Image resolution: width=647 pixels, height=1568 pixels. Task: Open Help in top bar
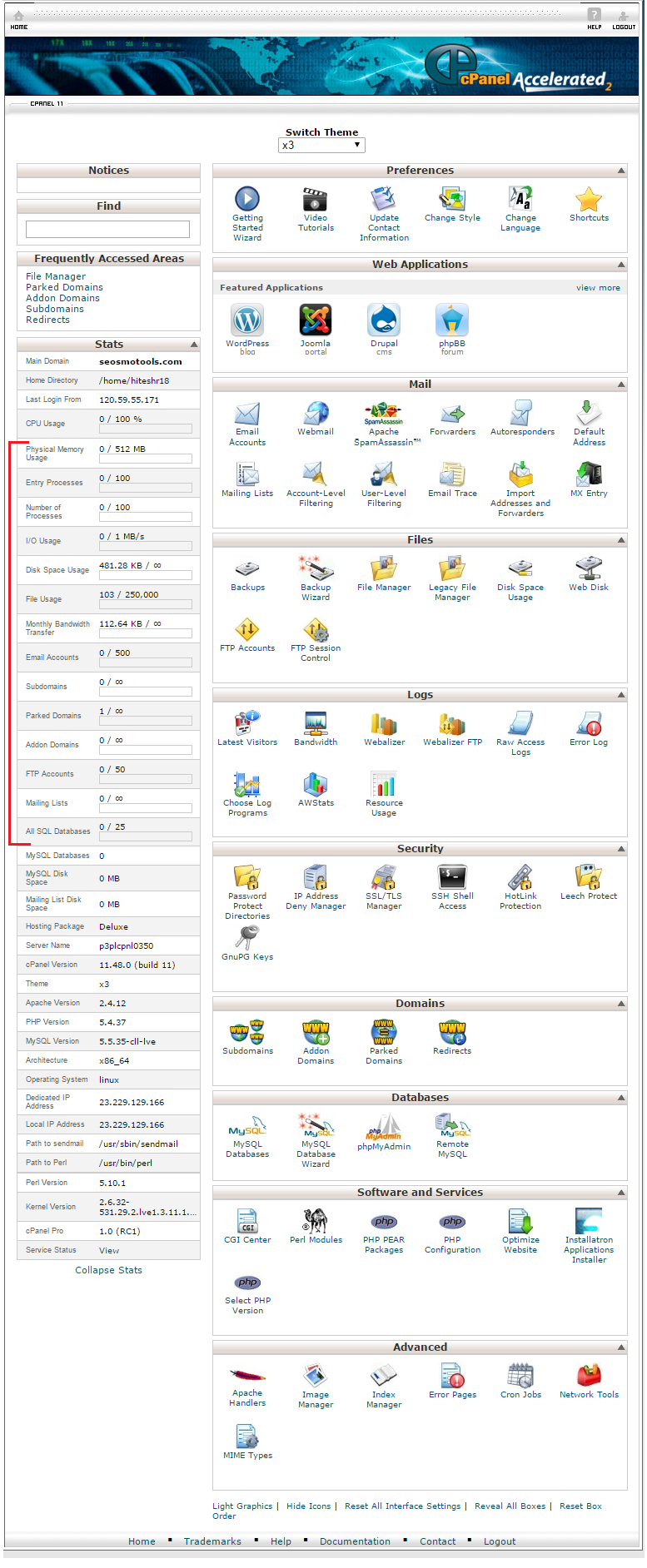(x=594, y=20)
